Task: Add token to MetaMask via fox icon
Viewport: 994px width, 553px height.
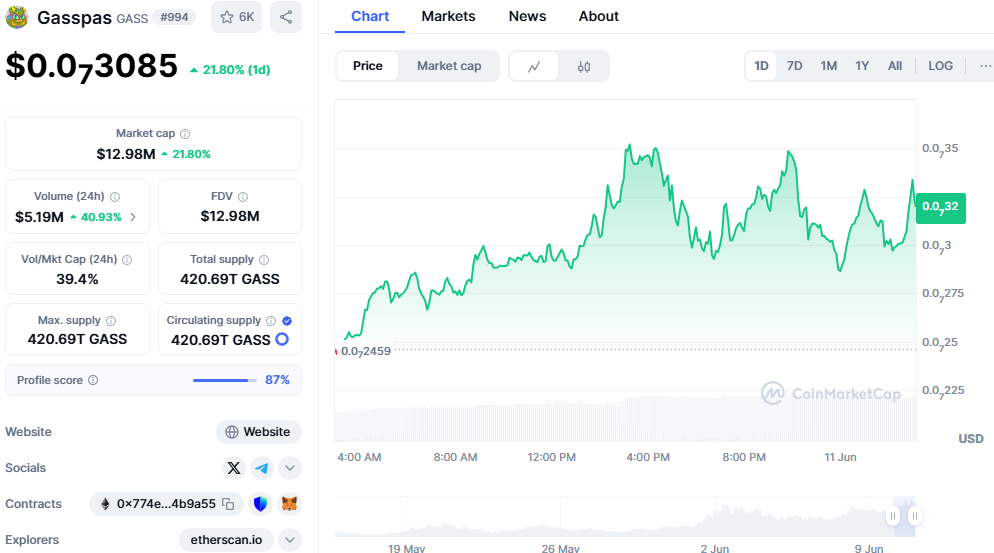Action: (x=289, y=504)
